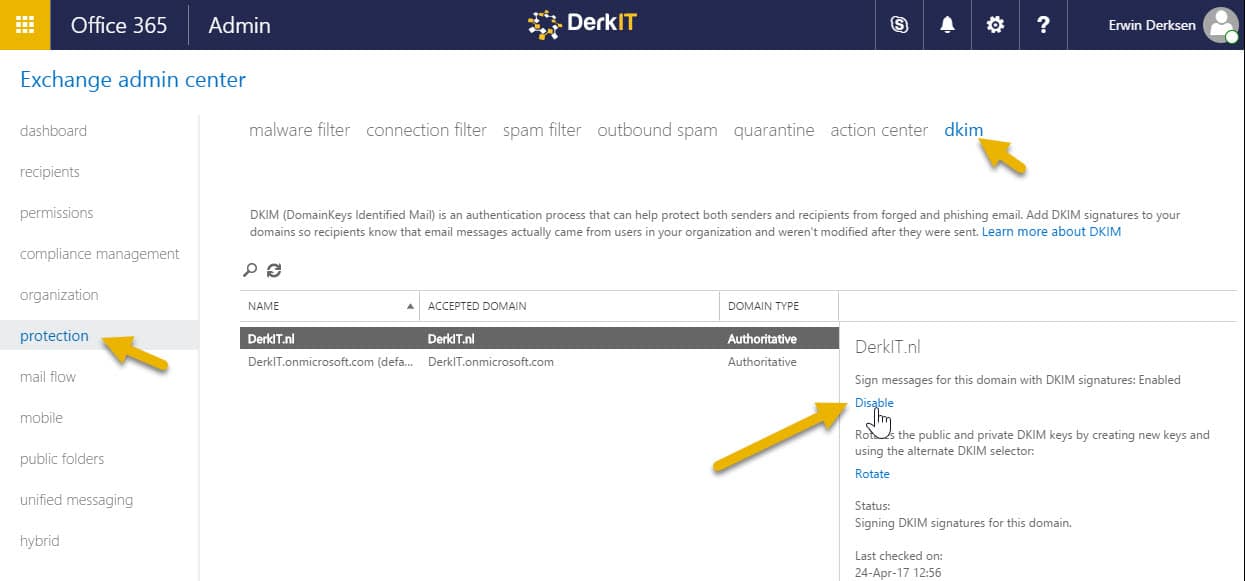1245x581 pixels.
Task: Open the malware filter tab
Action: (x=300, y=130)
